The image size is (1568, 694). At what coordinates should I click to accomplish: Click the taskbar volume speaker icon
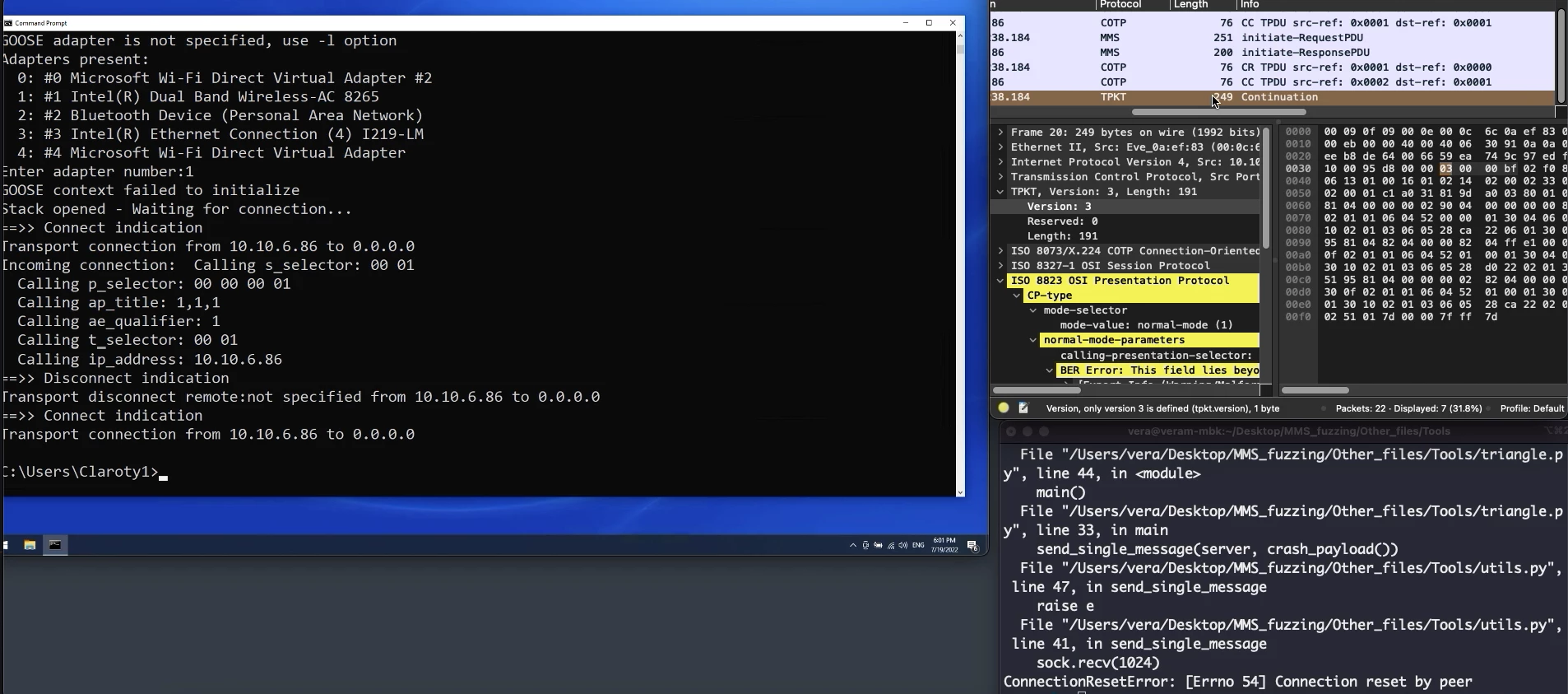click(903, 546)
